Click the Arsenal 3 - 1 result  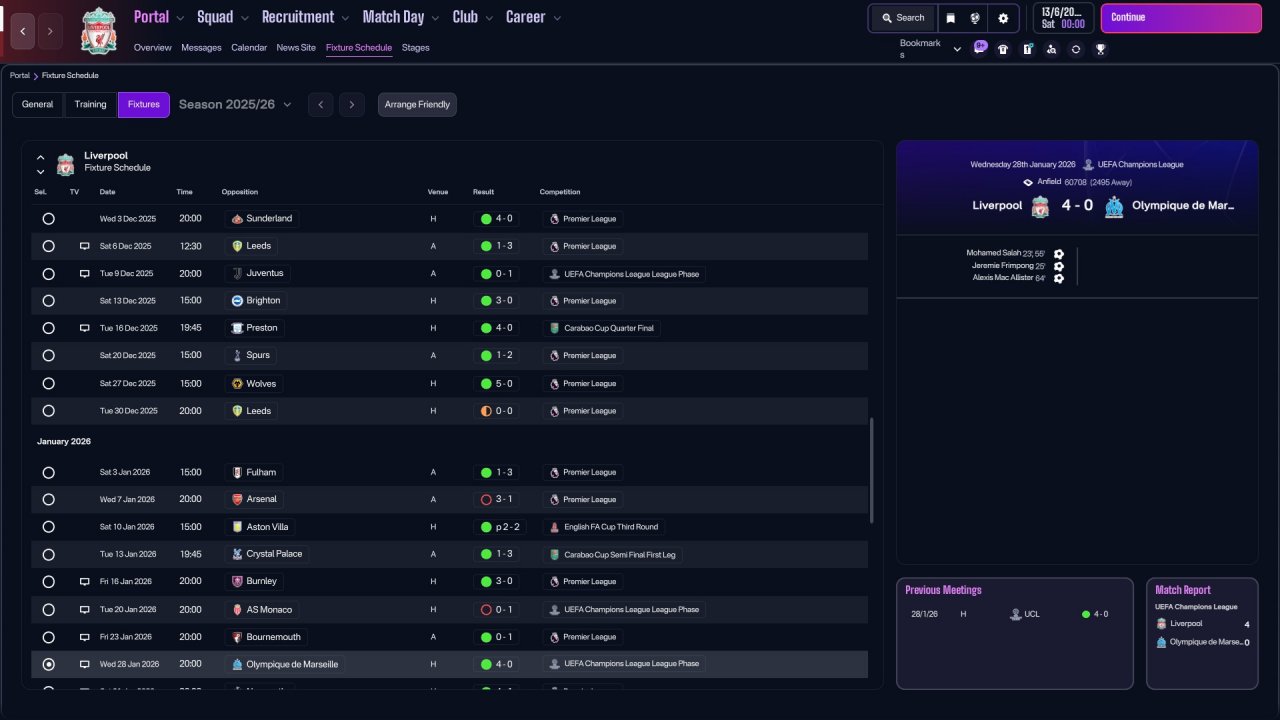[x=497, y=499]
